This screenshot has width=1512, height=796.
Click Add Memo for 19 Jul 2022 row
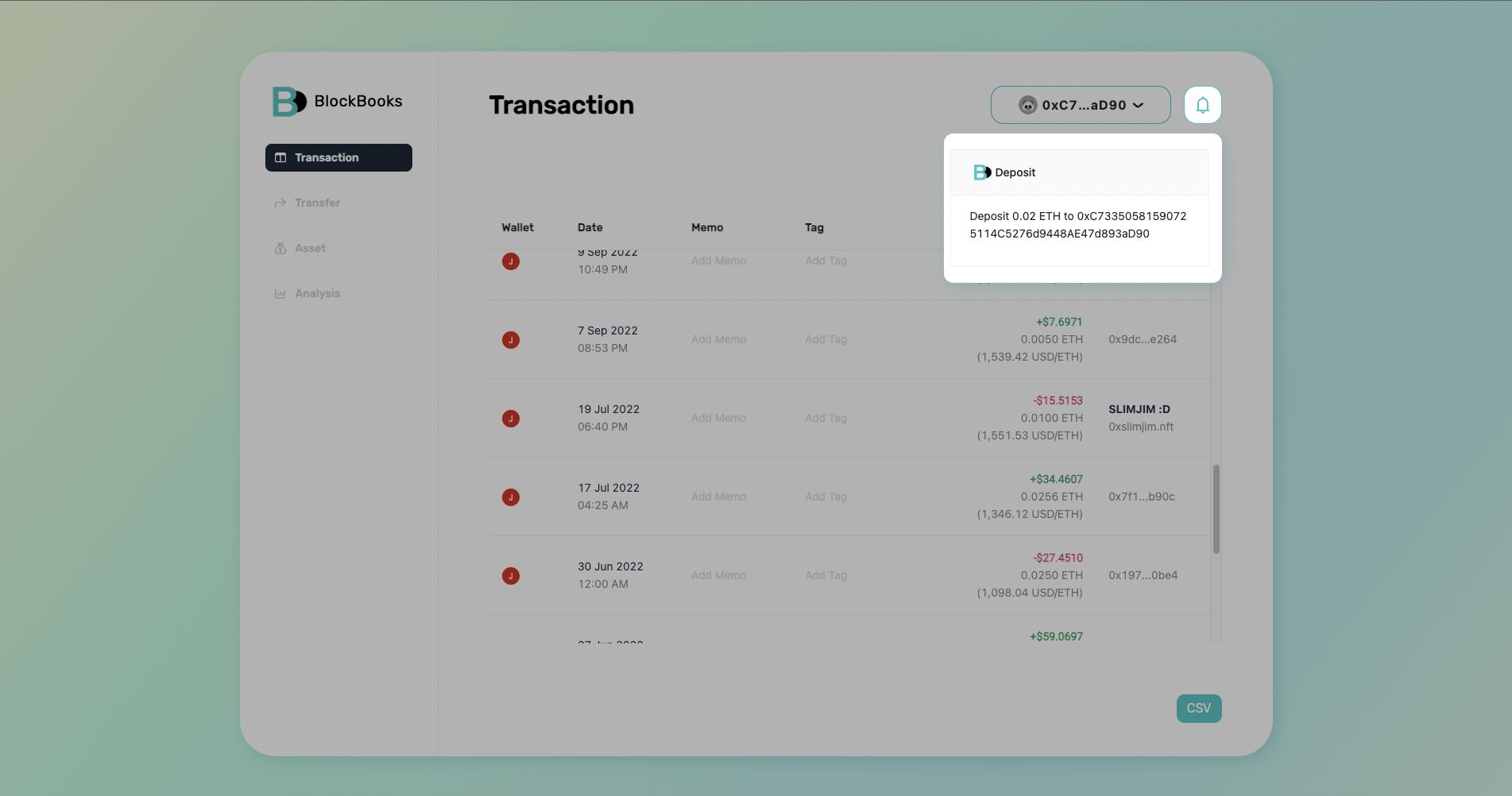coord(719,418)
